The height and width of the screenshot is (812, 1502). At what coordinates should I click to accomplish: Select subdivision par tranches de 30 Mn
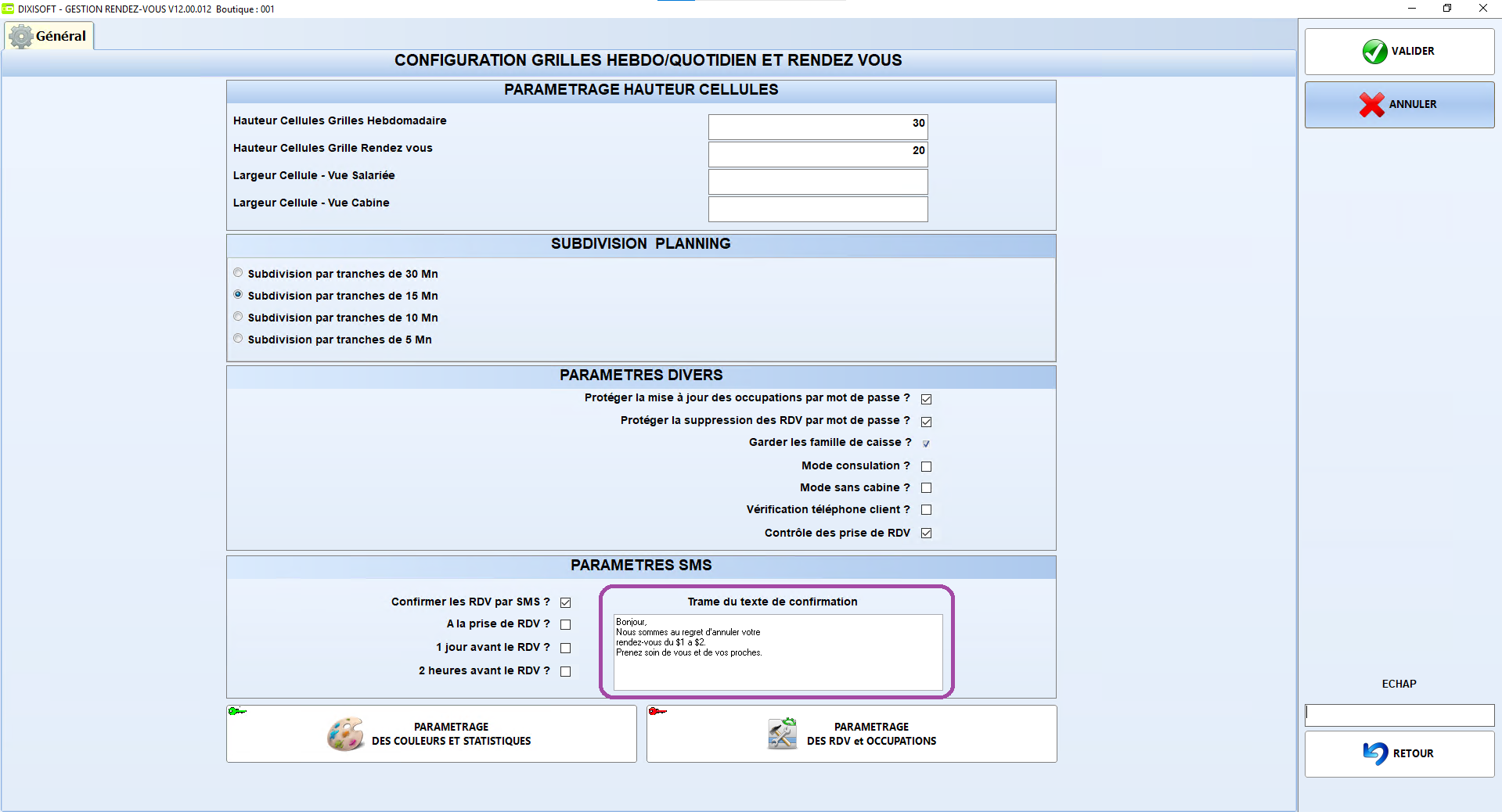(238, 273)
